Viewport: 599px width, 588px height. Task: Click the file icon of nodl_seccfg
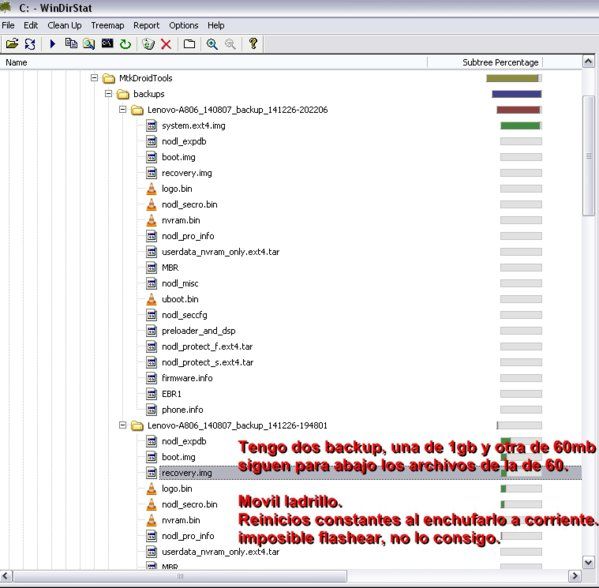[x=152, y=315]
